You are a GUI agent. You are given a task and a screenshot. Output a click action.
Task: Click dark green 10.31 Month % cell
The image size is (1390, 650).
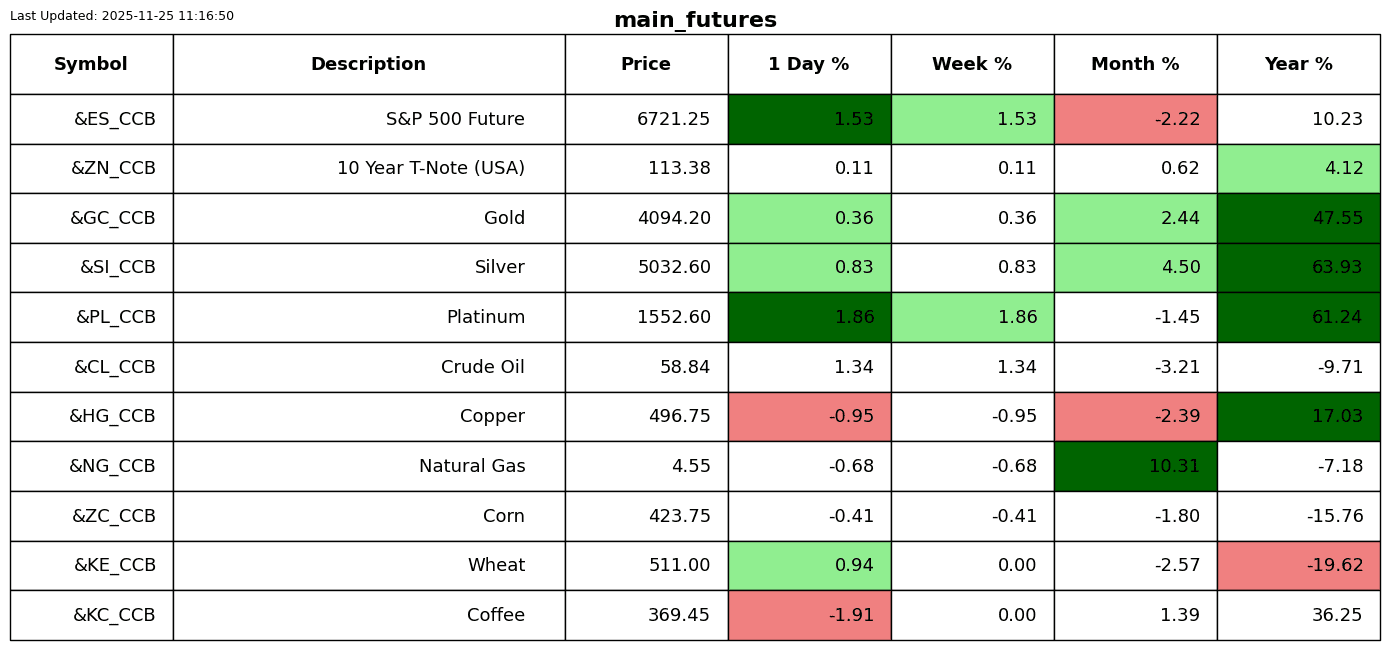(1135, 467)
